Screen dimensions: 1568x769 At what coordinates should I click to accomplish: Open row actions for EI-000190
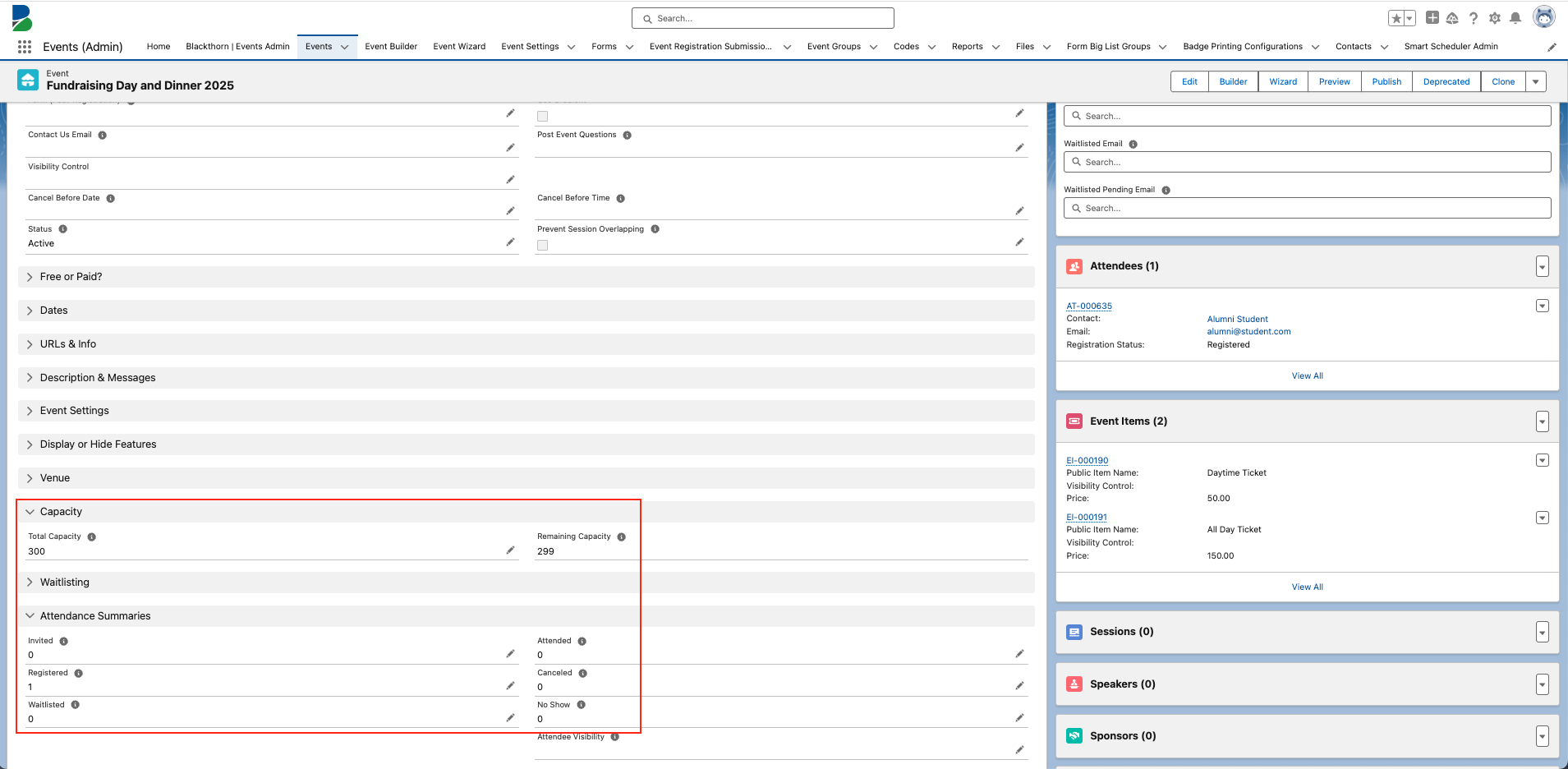click(x=1543, y=460)
